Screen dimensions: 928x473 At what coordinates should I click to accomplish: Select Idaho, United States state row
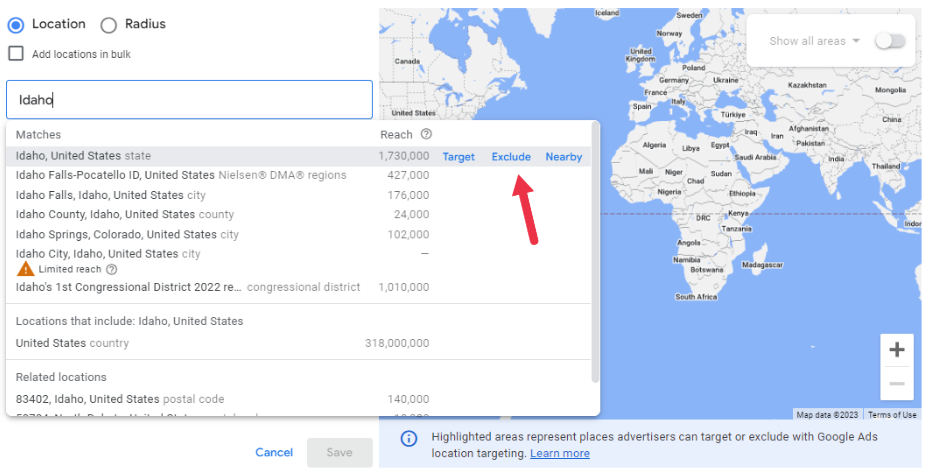point(298,156)
